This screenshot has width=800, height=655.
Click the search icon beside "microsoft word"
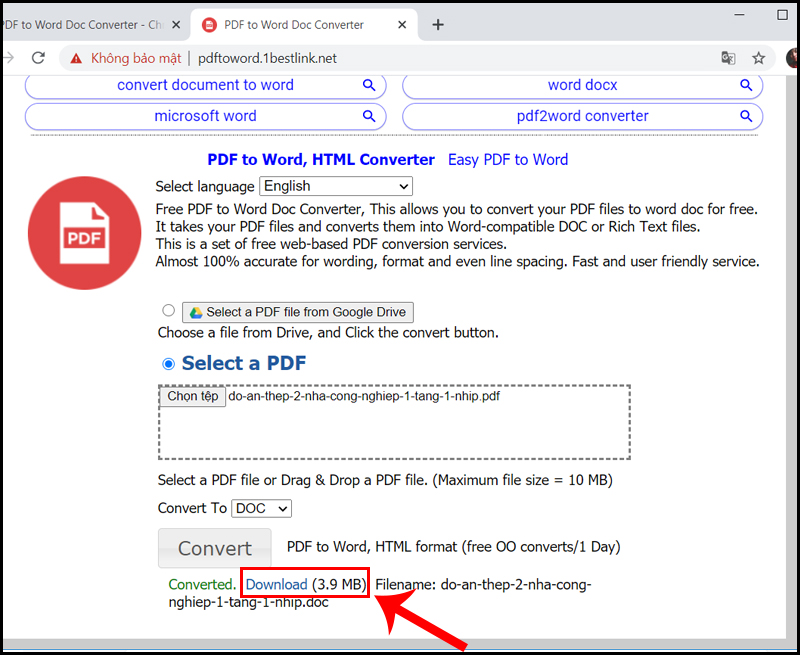pos(370,116)
